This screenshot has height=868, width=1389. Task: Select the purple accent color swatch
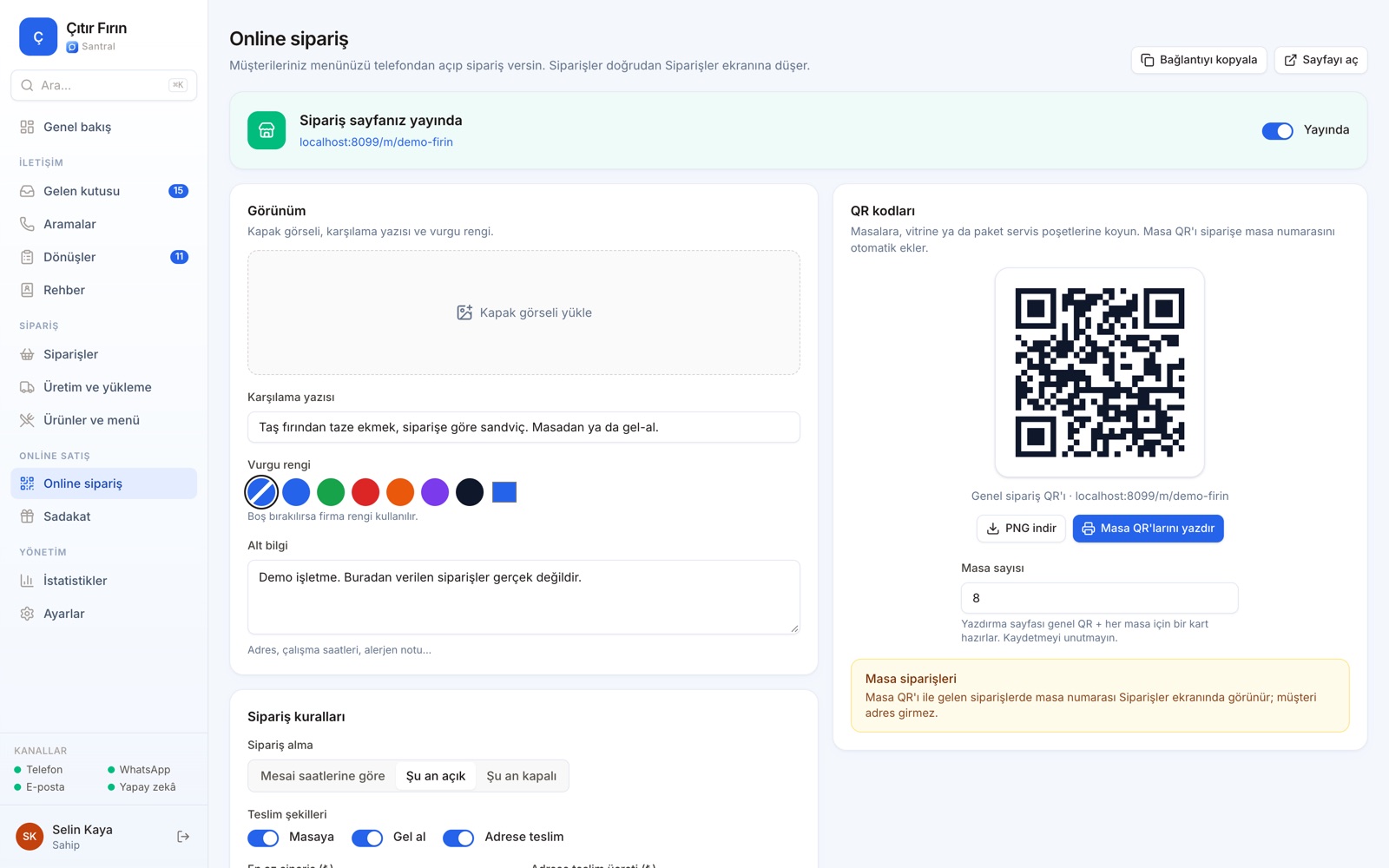[x=435, y=492]
